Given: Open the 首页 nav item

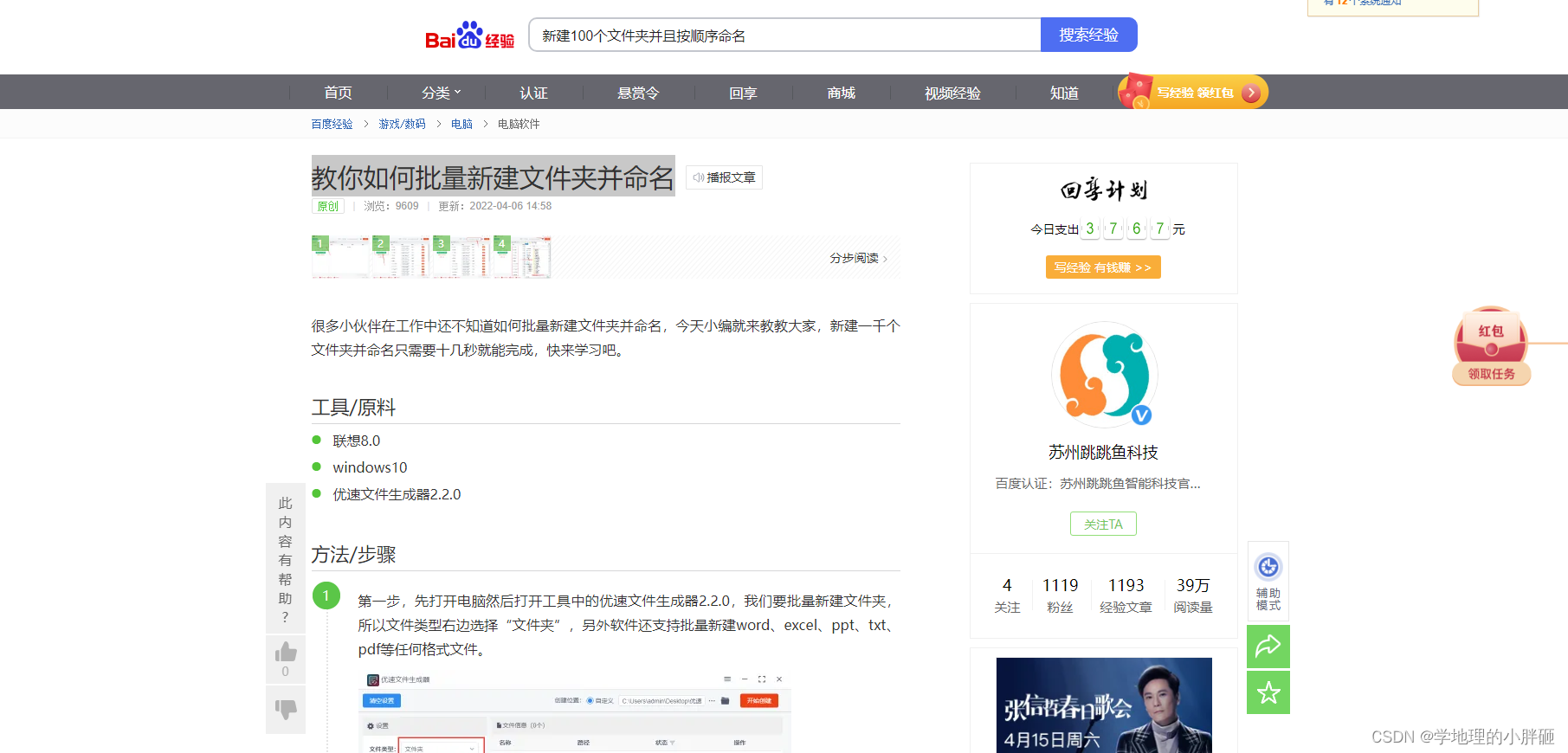Looking at the screenshot, I should 338,93.
